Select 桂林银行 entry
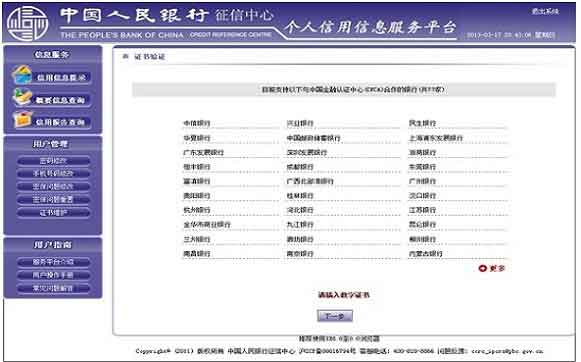The image size is (581, 362). 300,196
